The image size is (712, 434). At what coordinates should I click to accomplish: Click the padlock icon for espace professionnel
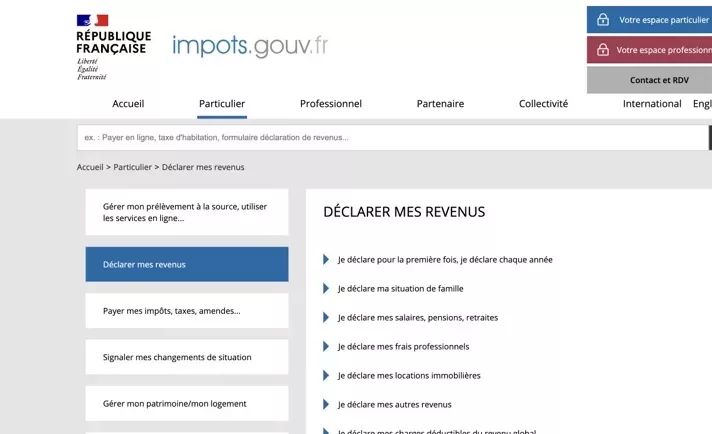click(x=602, y=49)
